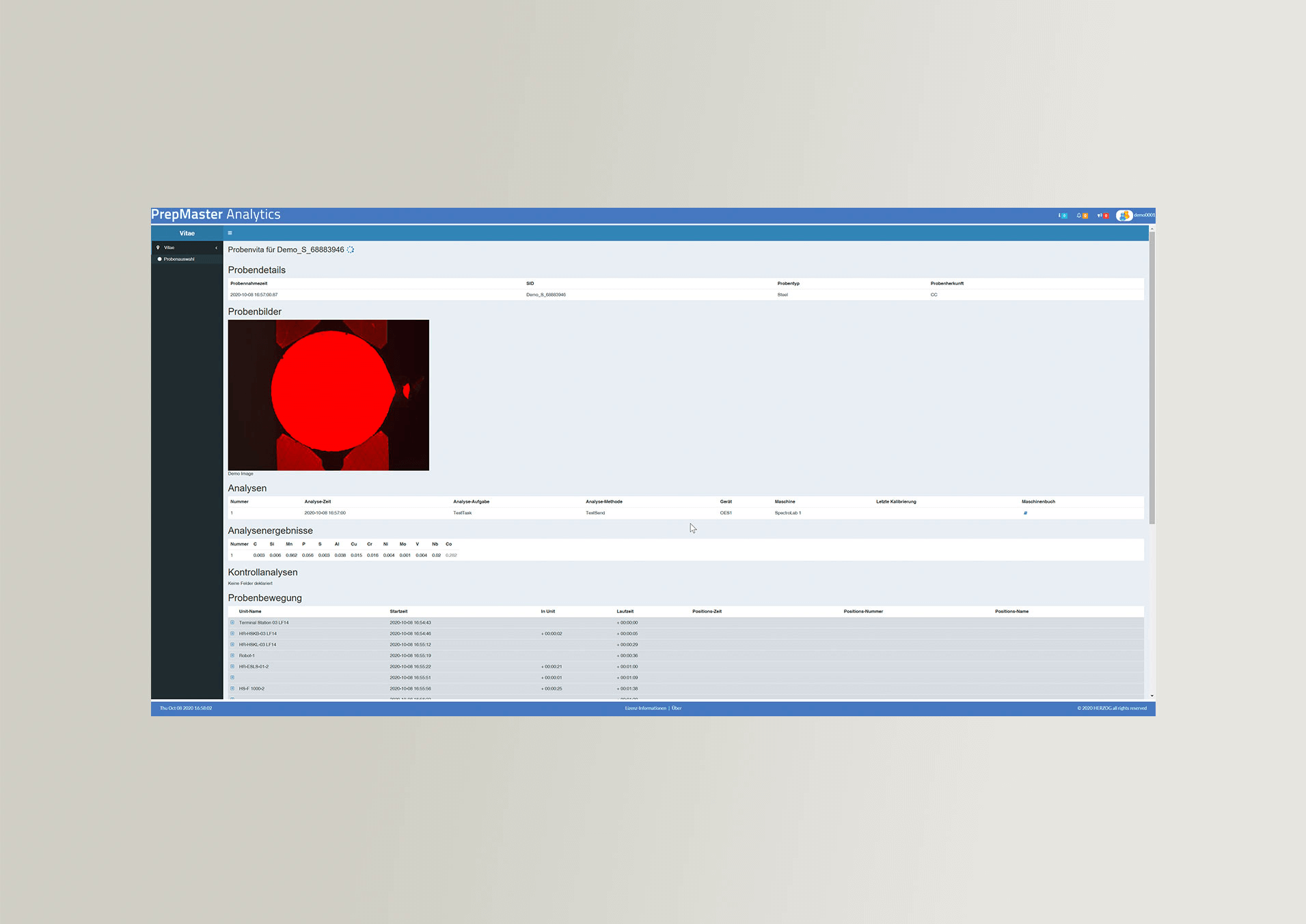Click the SID value Demo_S_68883946
This screenshot has height=924, width=1306.
pyautogui.click(x=546, y=295)
